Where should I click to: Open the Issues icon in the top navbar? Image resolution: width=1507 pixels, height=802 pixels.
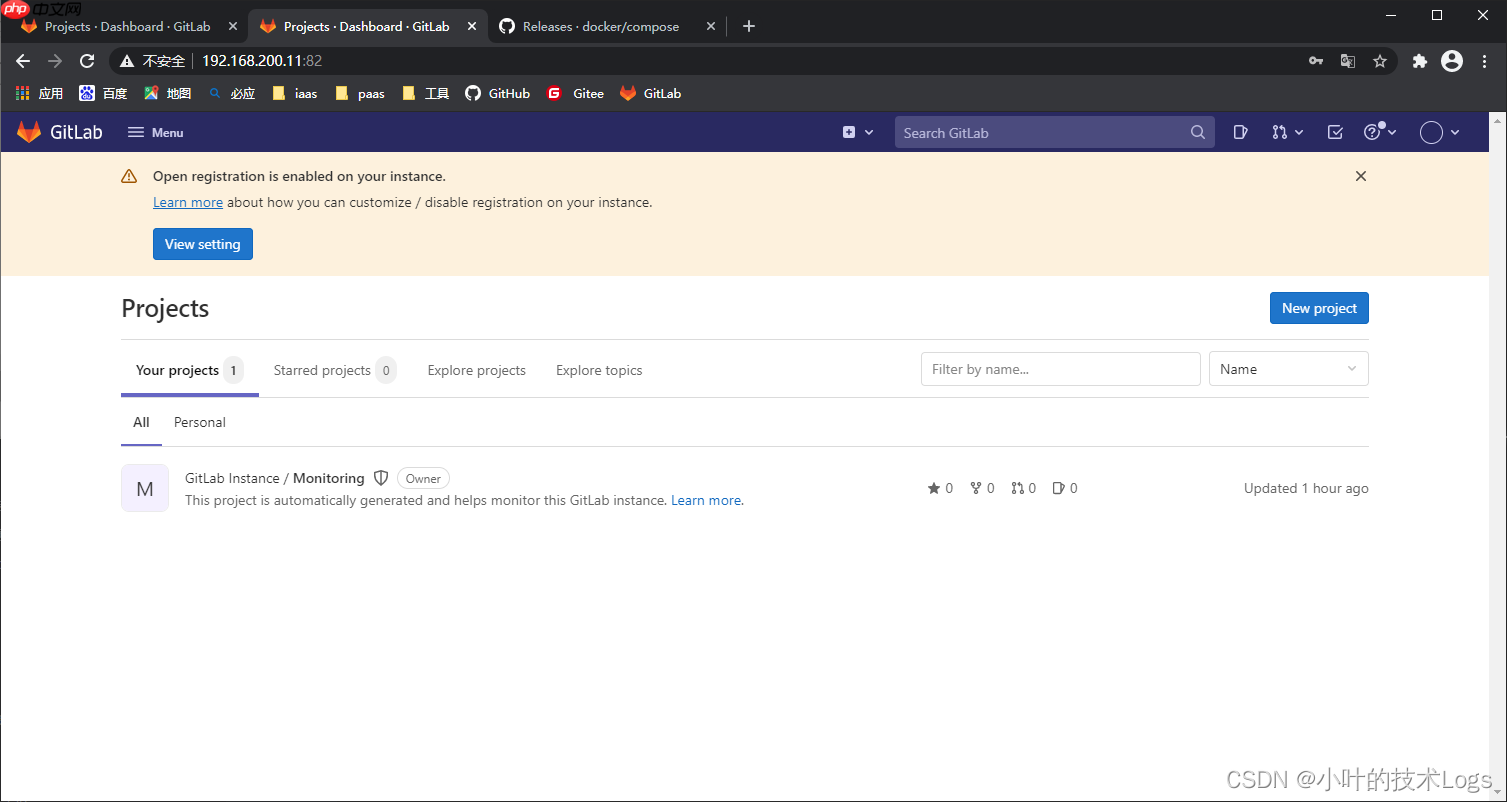point(1240,131)
